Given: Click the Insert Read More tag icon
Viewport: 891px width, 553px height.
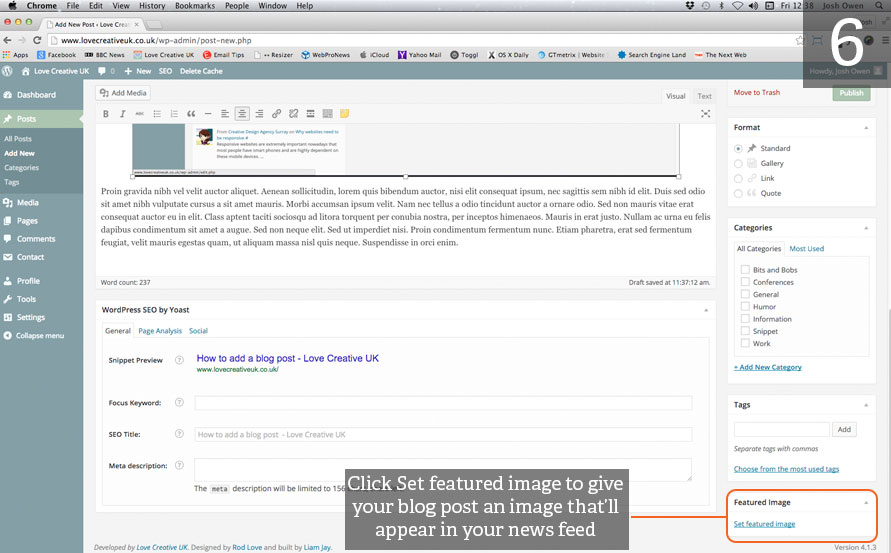Looking at the screenshot, I should [311, 114].
